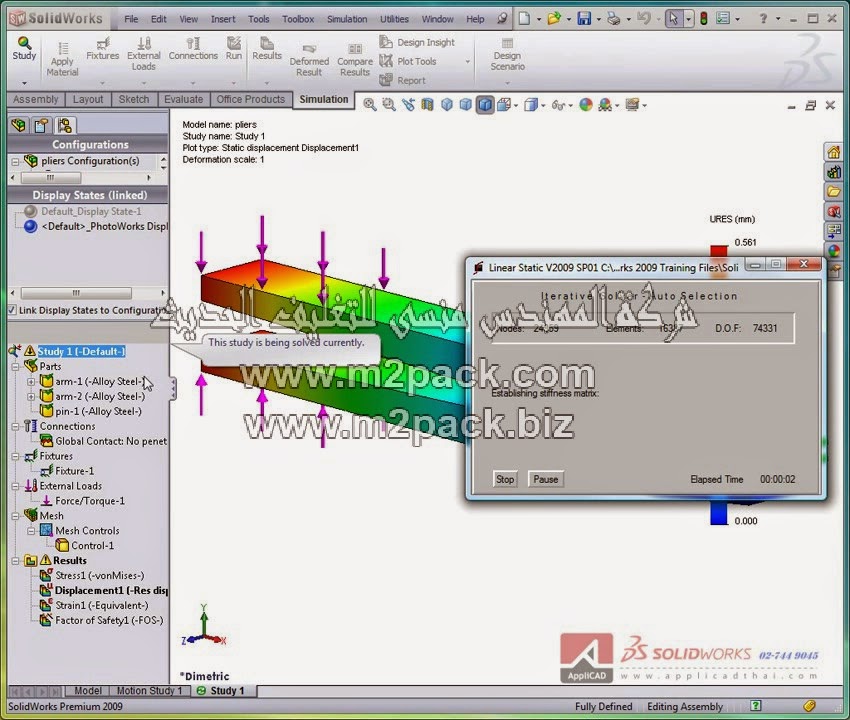This screenshot has height=720, width=850.
Task: Click the Home icon in the task pane
Action: coord(834,152)
